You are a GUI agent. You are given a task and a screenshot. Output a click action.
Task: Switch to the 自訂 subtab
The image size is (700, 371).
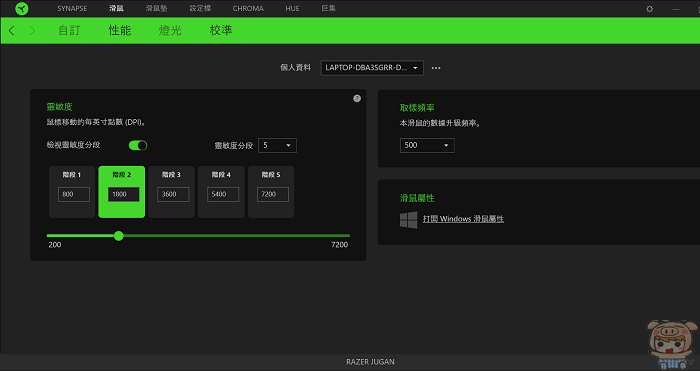click(x=69, y=31)
